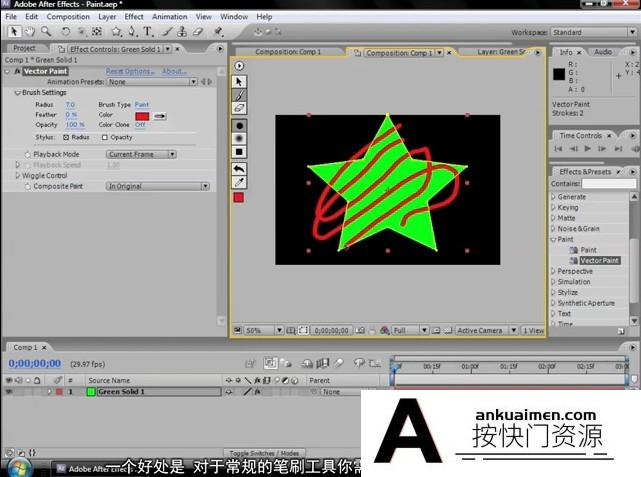Open the Composite Paint In Original dropdown
The image size is (641, 477).
(x=157, y=186)
